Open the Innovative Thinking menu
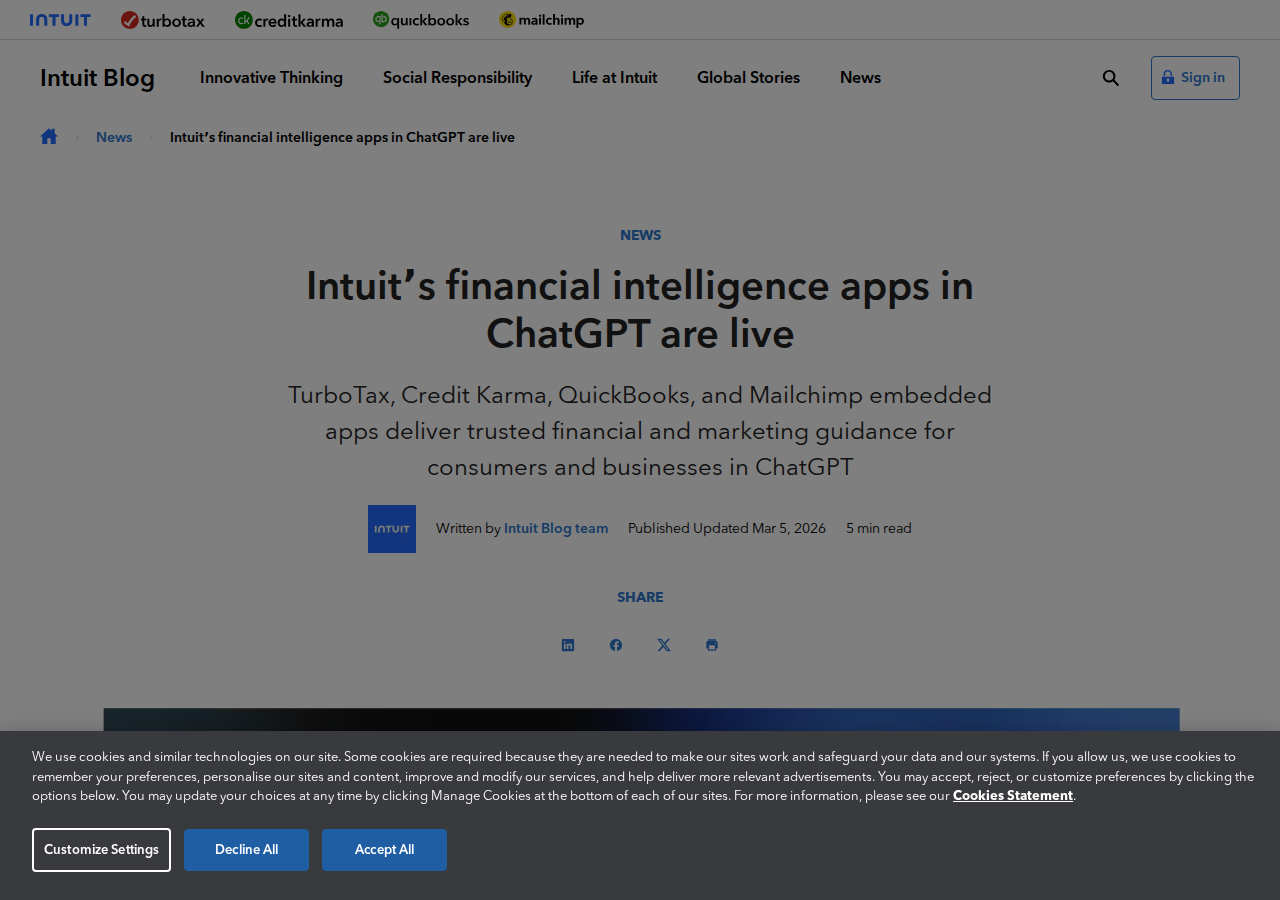1280x900 pixels. pyautogui.click(x=271, y=78)
